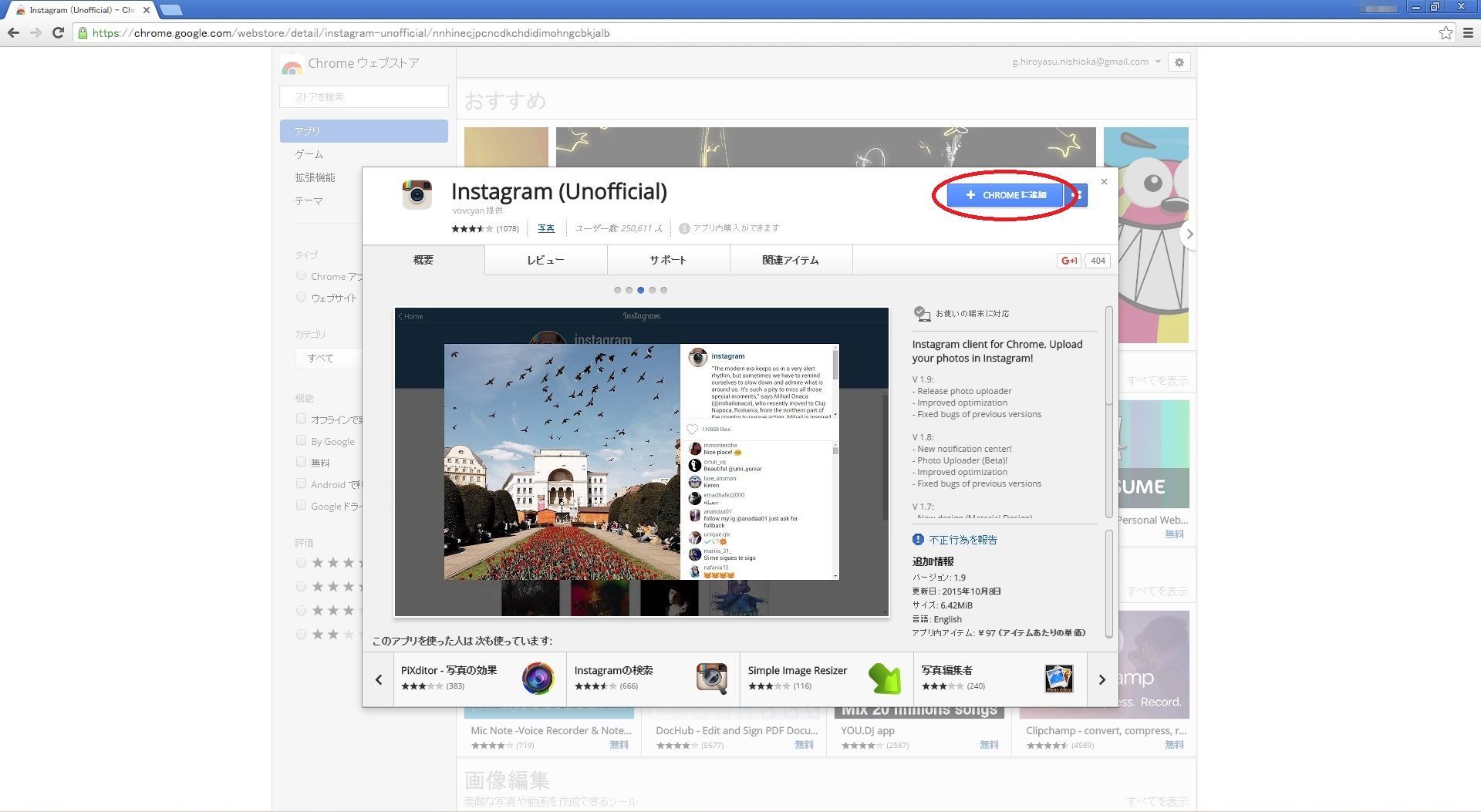This screenshot has width=1481, height=812.
Task: Advance the featured carousel with right chevron
Action: [1189, 234]
